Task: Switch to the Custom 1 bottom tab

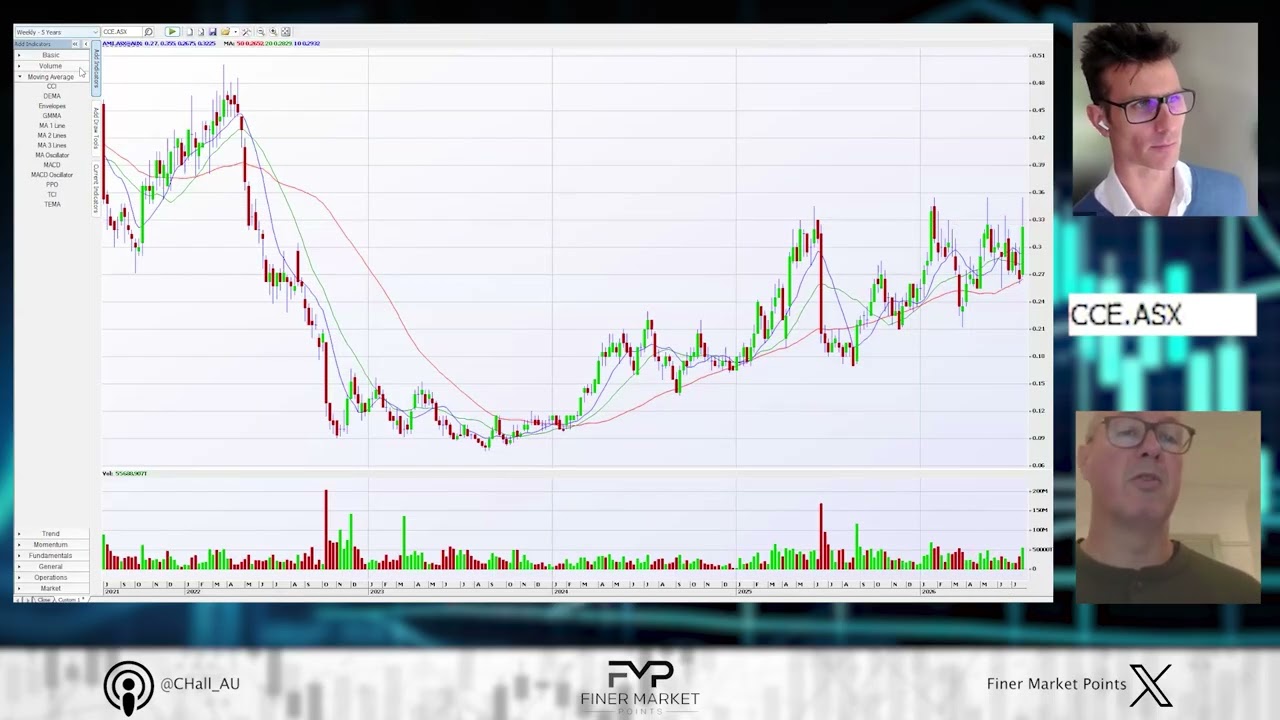Action: 69,599
